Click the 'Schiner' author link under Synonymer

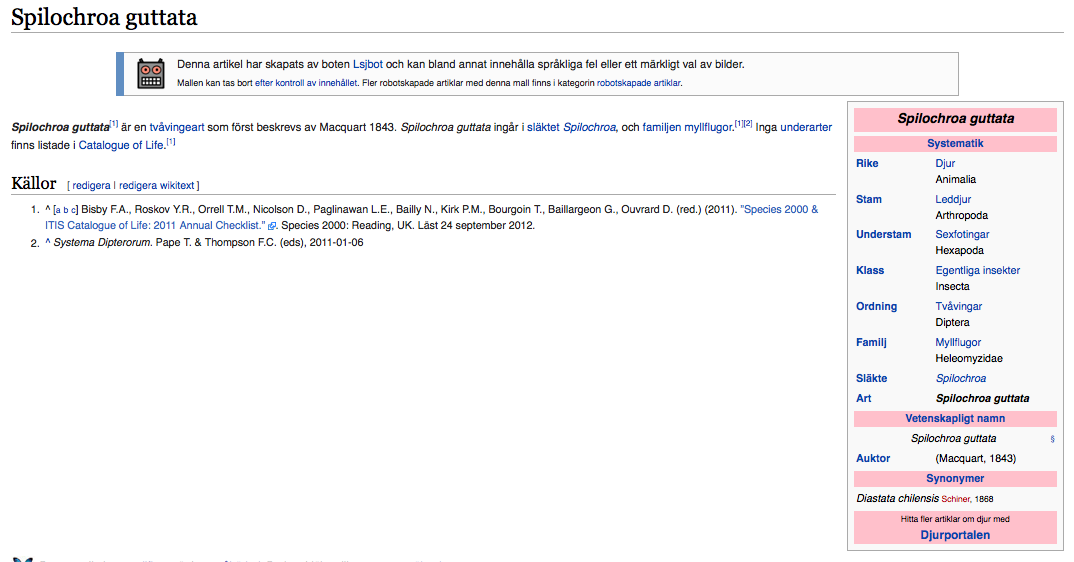957,498
